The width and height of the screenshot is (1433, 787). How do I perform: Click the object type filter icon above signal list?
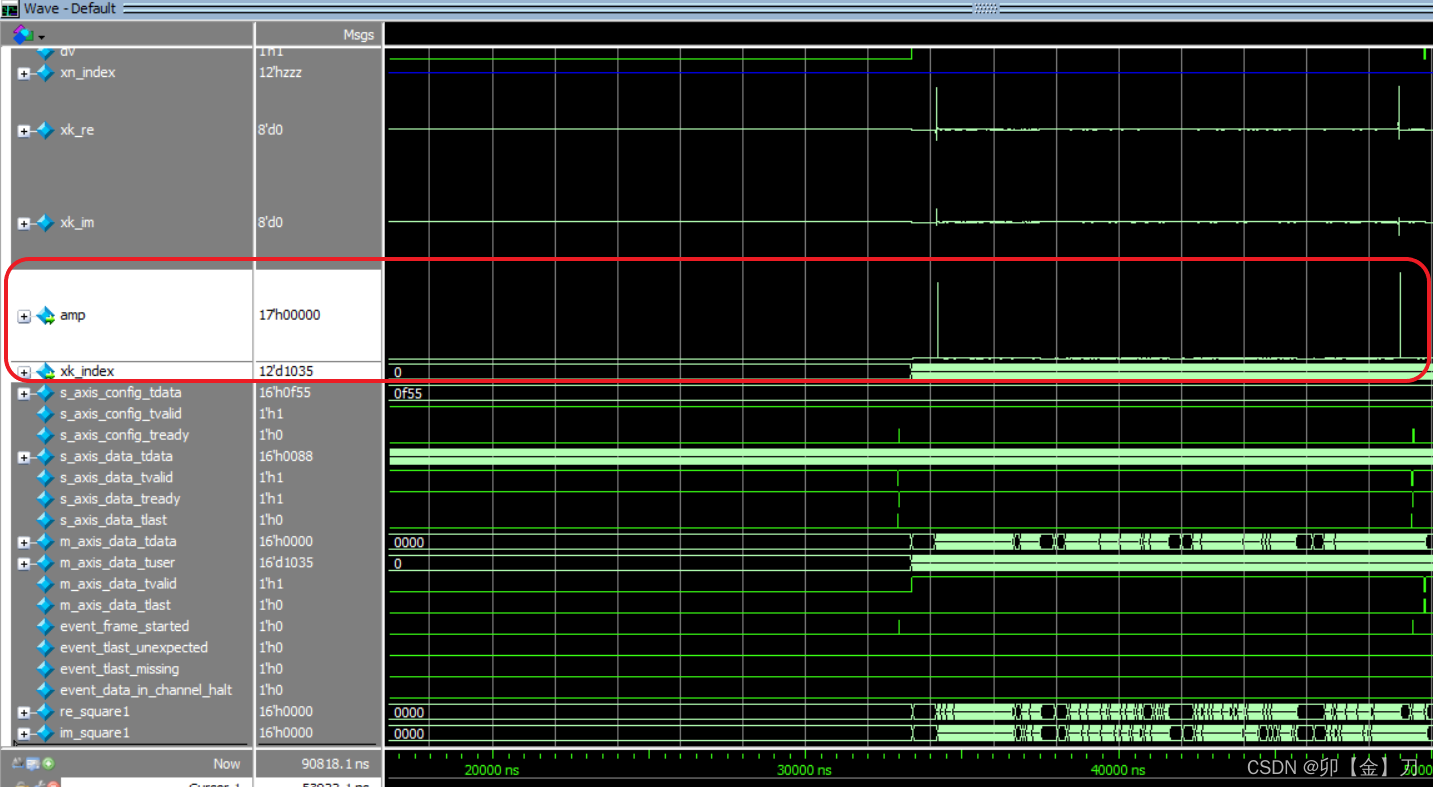click(x=22, y=34)
